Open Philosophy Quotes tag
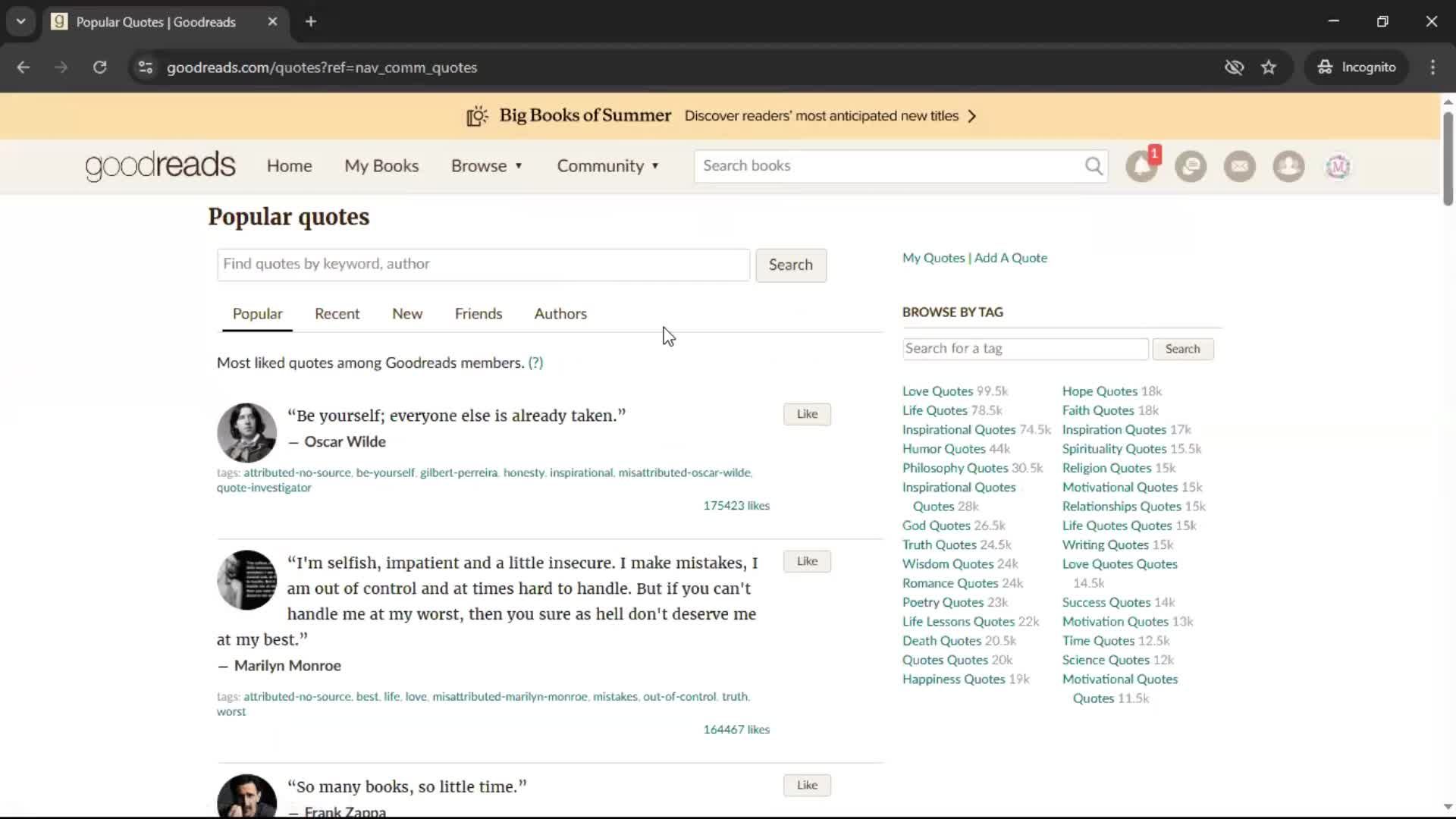Screen dimensions: 1456x819 tap(955, 468)
